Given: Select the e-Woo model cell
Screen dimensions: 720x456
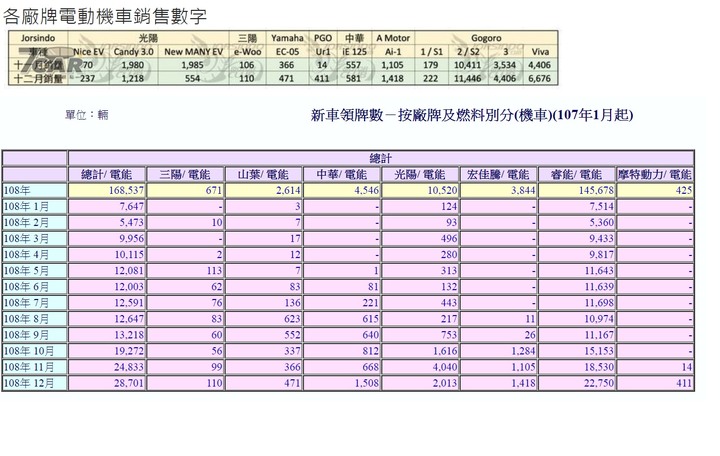Looking at the screenshot, I should pos(248,51).
